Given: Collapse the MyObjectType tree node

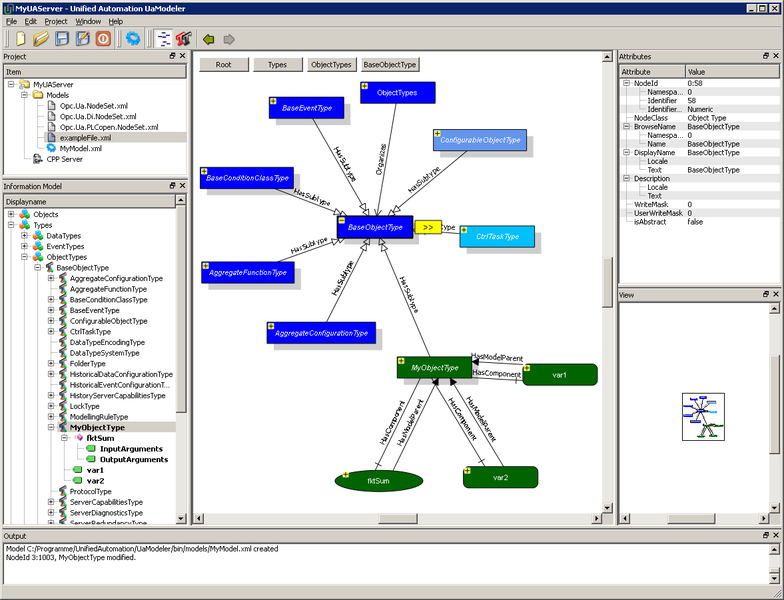Looking at the screenshot, I should (51, 427).
